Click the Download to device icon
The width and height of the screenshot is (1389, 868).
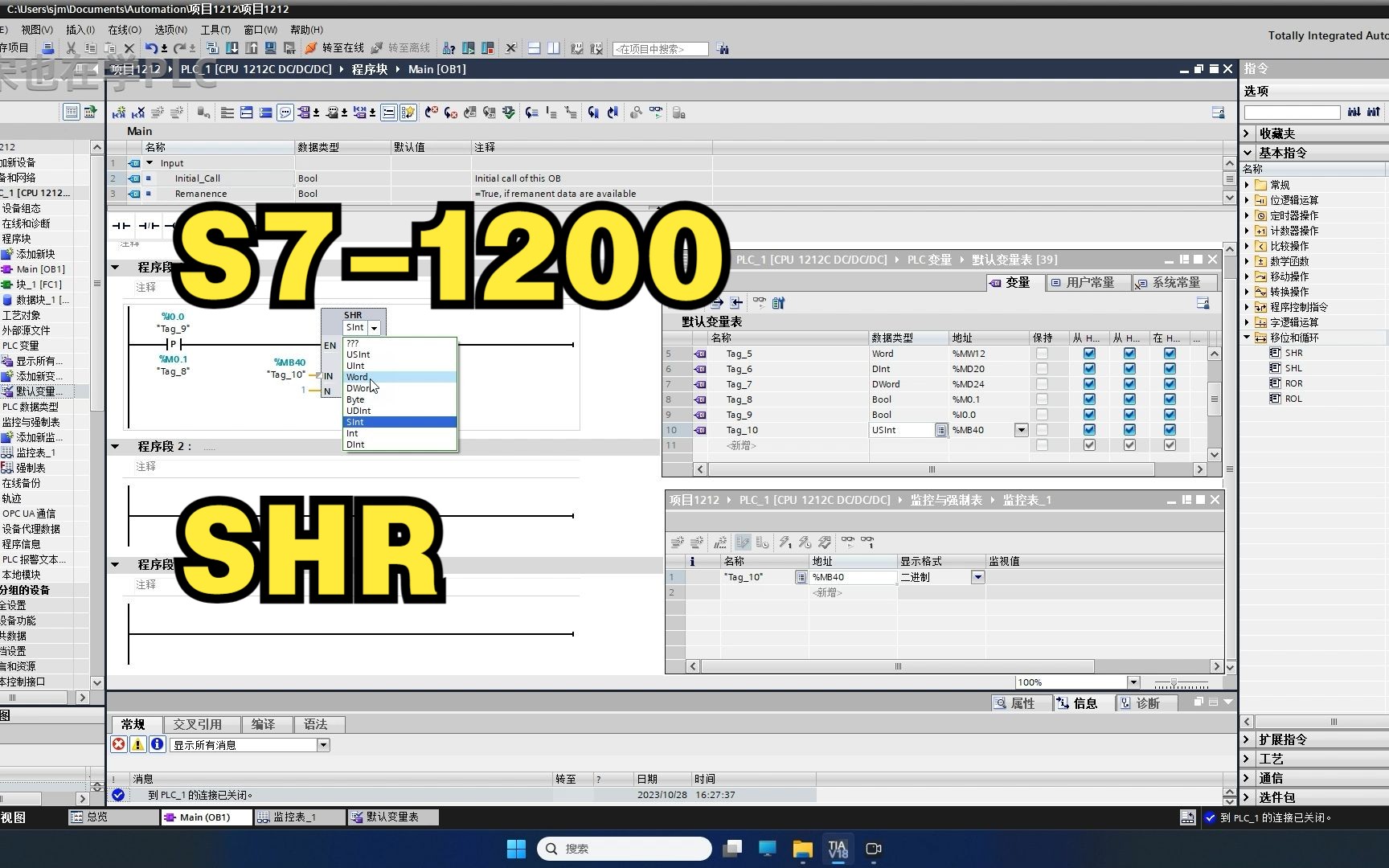[x=231, y=48]
